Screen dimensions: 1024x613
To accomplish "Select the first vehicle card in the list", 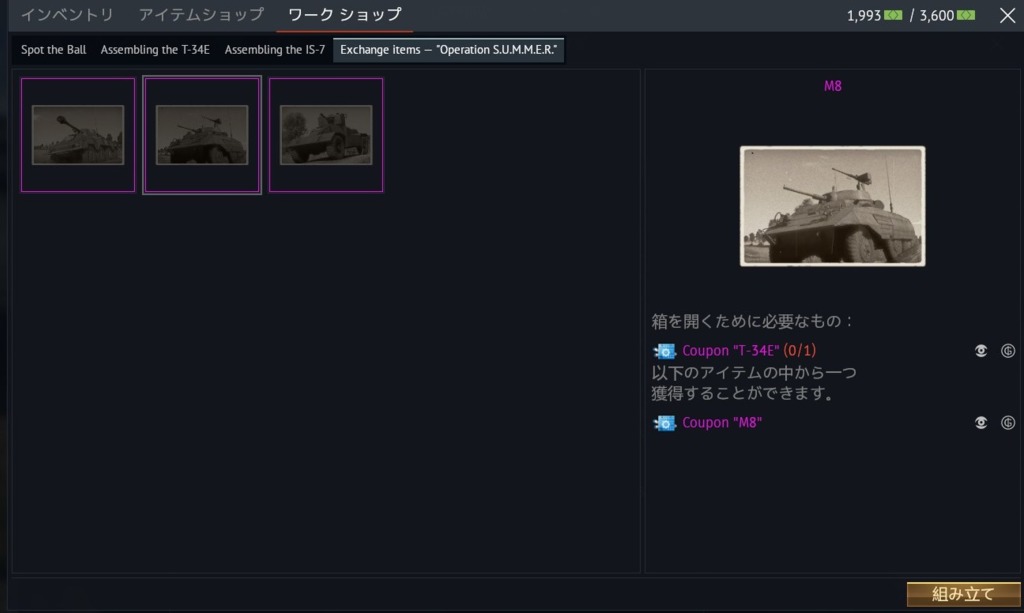I will click(78, 135).
